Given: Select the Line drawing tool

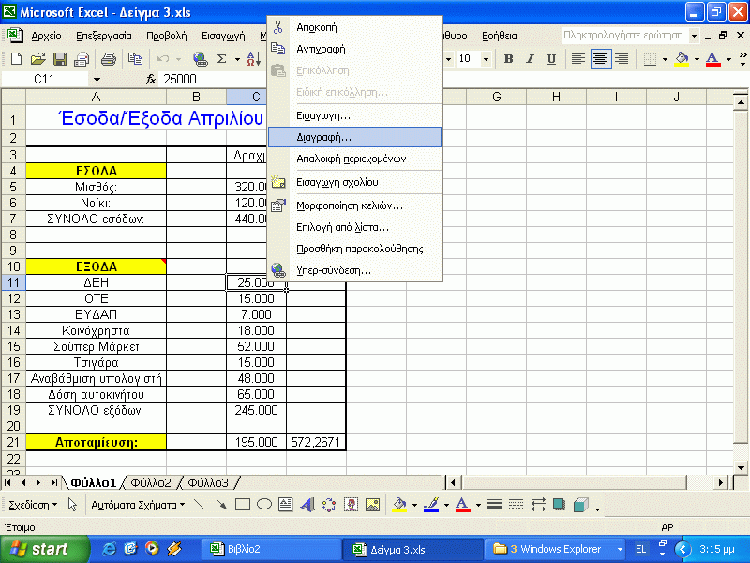Looking at the screenshot, I should coord(199,504).
